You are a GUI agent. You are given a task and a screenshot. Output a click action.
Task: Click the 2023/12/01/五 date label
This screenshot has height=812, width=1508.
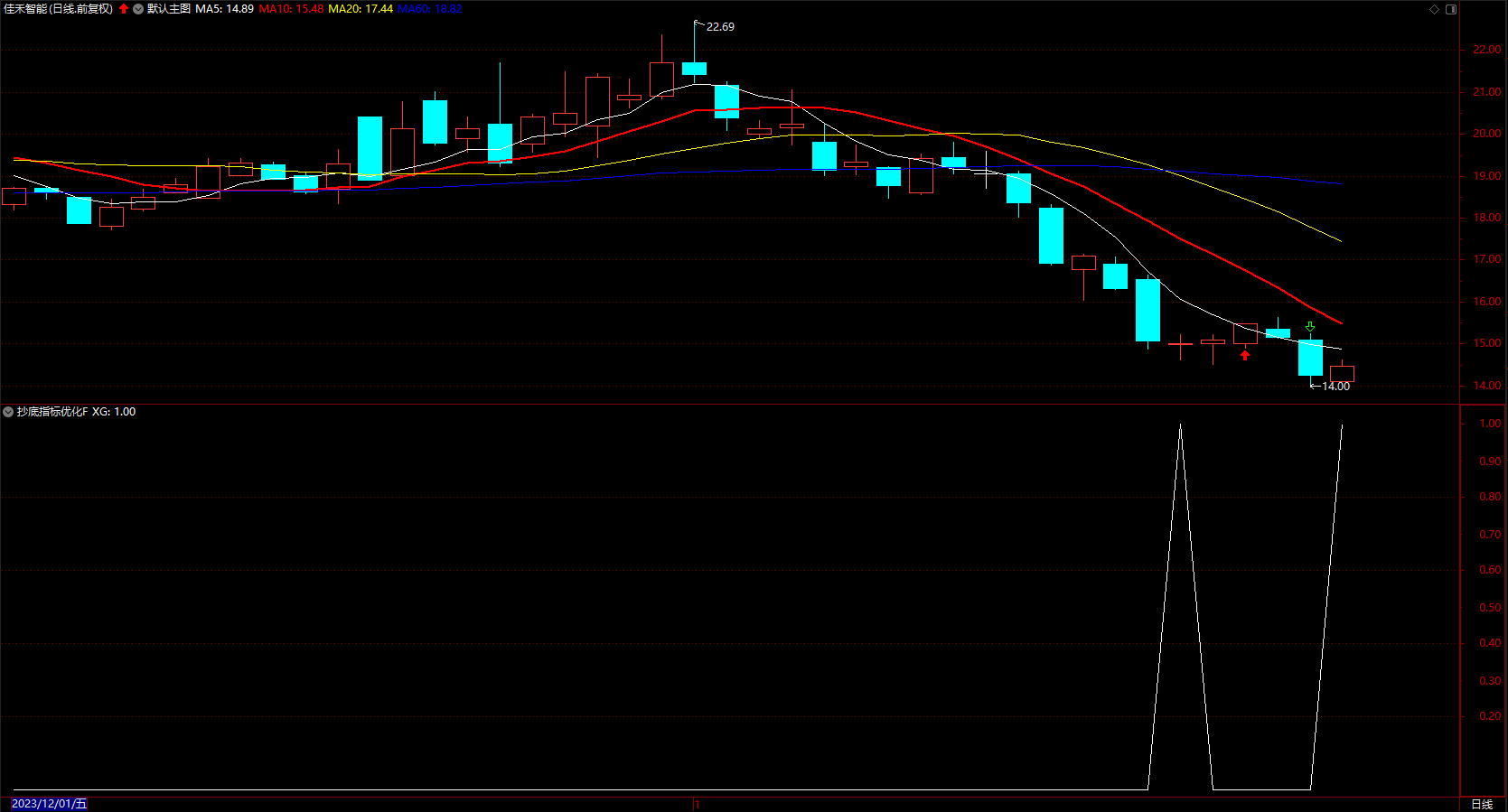click(x=50, y=804)
